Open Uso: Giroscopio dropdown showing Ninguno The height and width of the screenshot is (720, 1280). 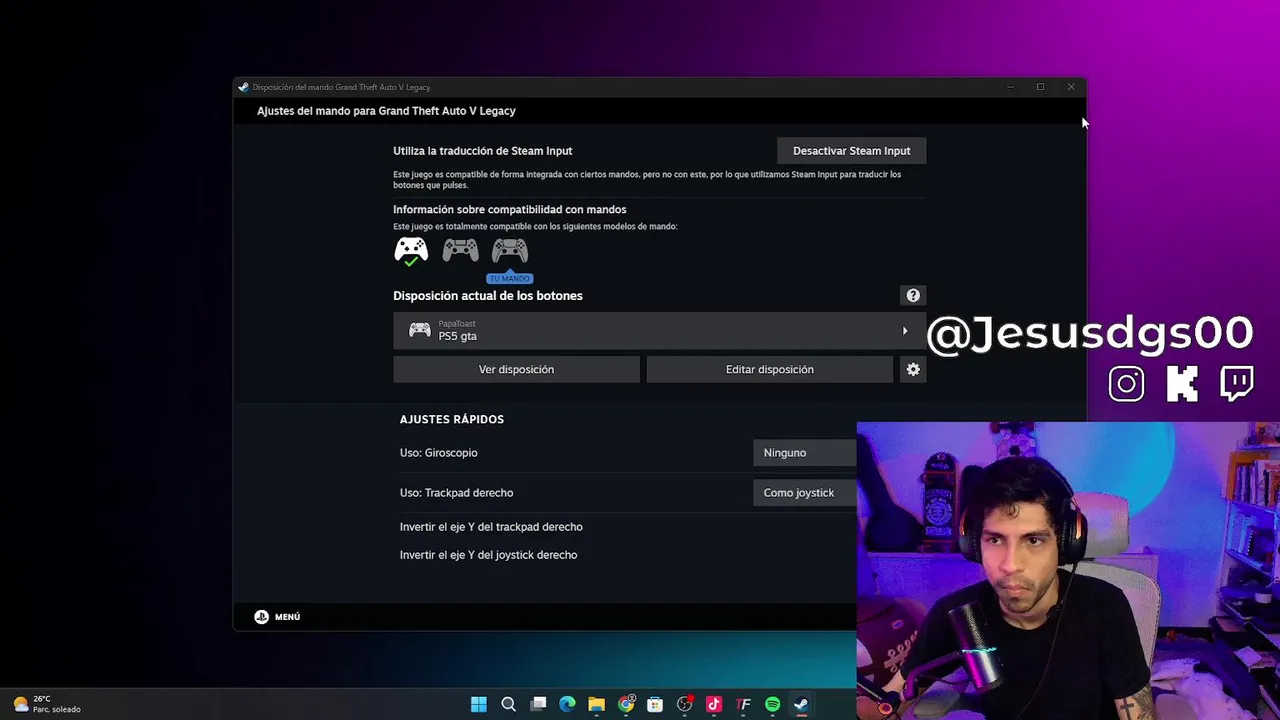click(x=805, y=453)
